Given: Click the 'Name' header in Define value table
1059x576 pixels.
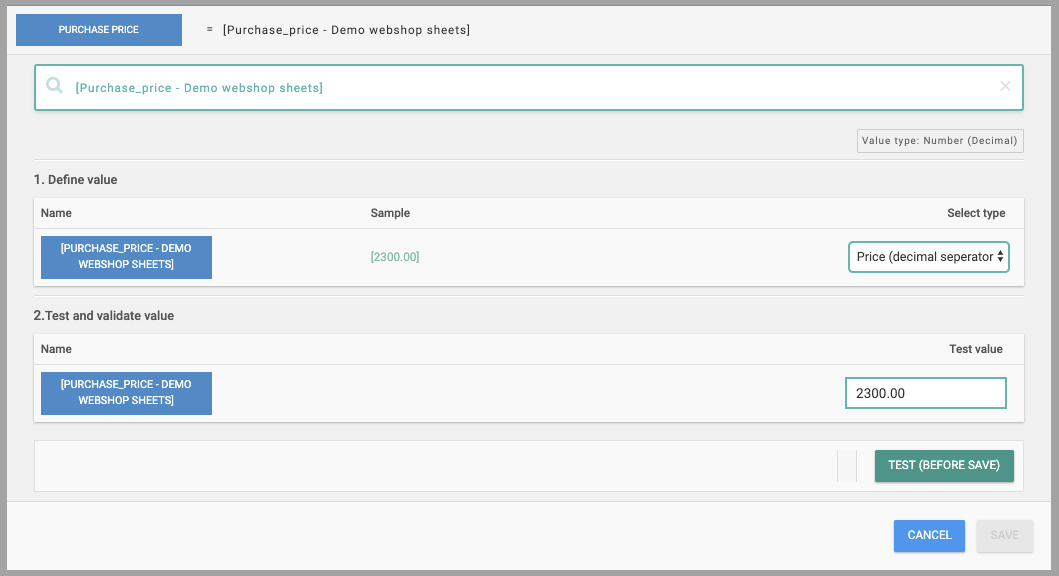Looking at the screenshot, I should [56, 213].
